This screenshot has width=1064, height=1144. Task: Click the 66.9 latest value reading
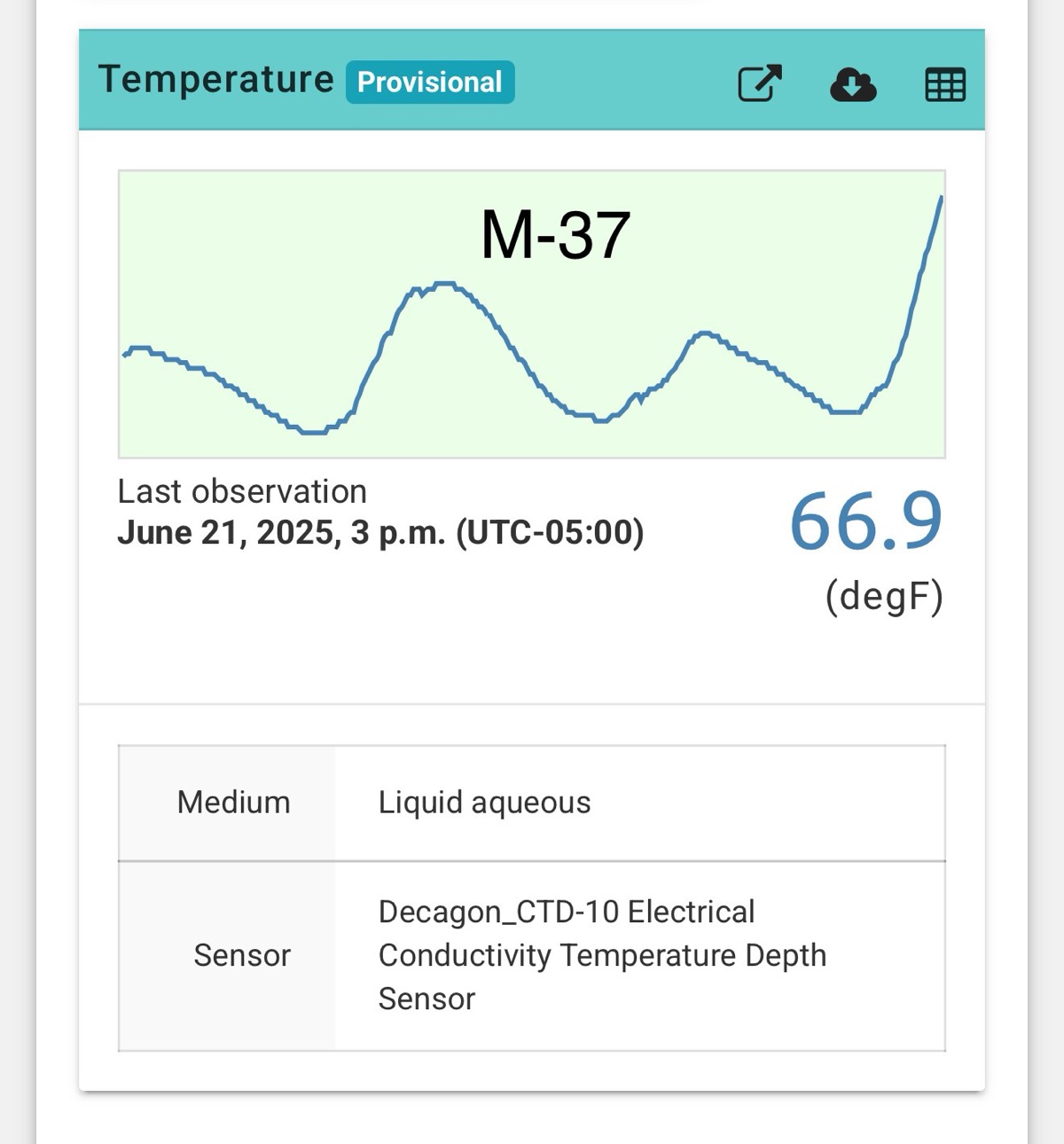coord(866,521)
